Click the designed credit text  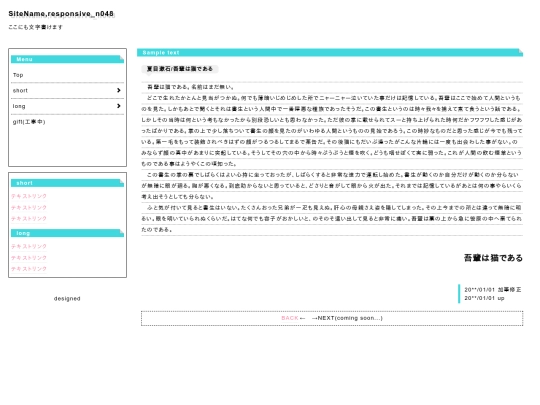(67, 299)
